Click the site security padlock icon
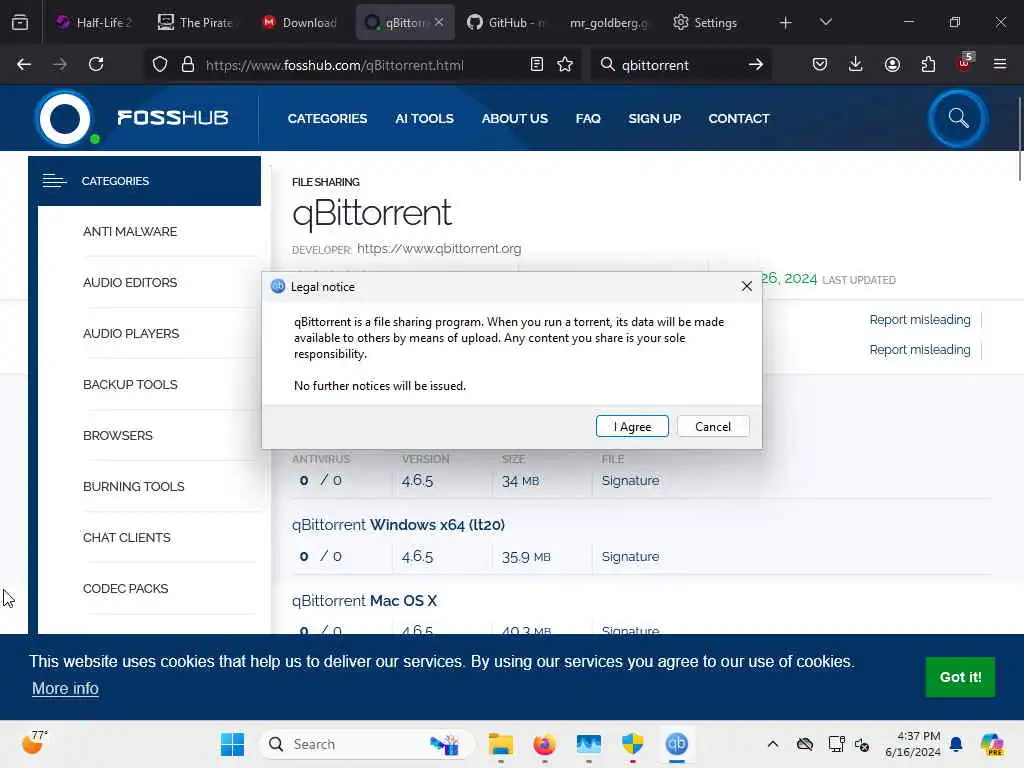The width and height of the screenshot is (1024, 768). tap(187, 65)
